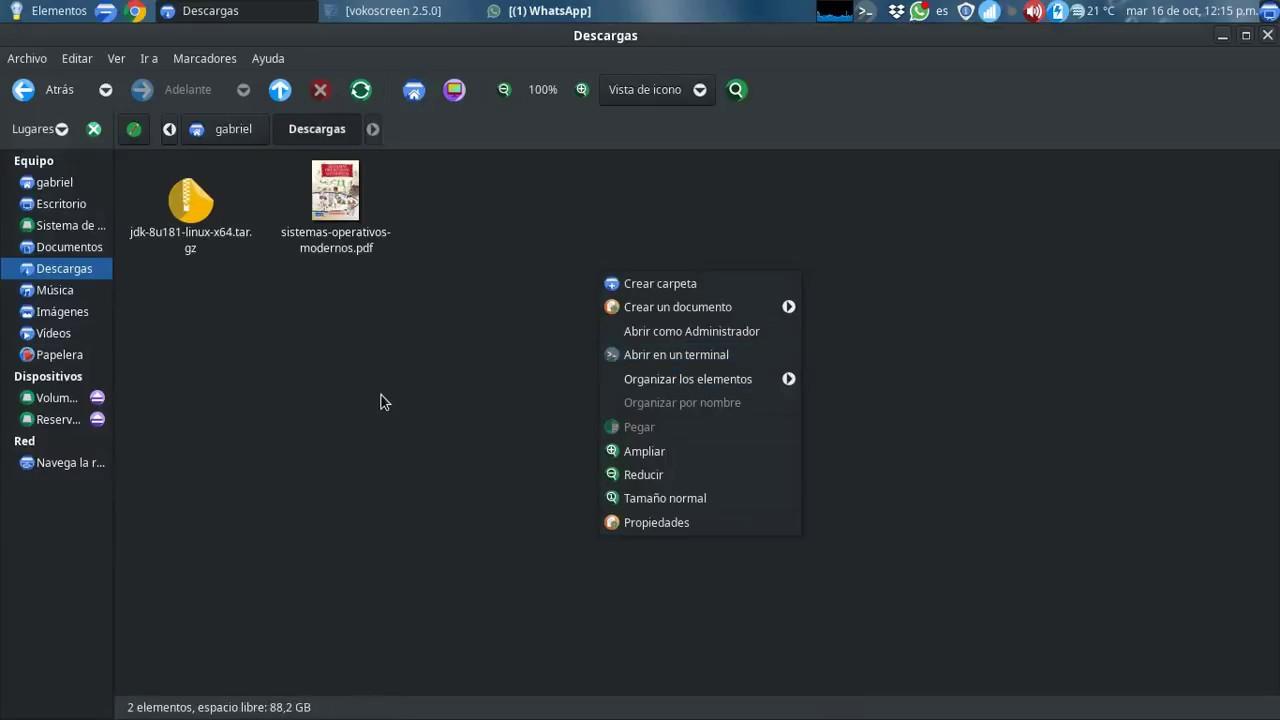1280x720 pixels.
Task: Select the sistemas-operativos-modernos.pdf thumbnail
Action: 335,190
